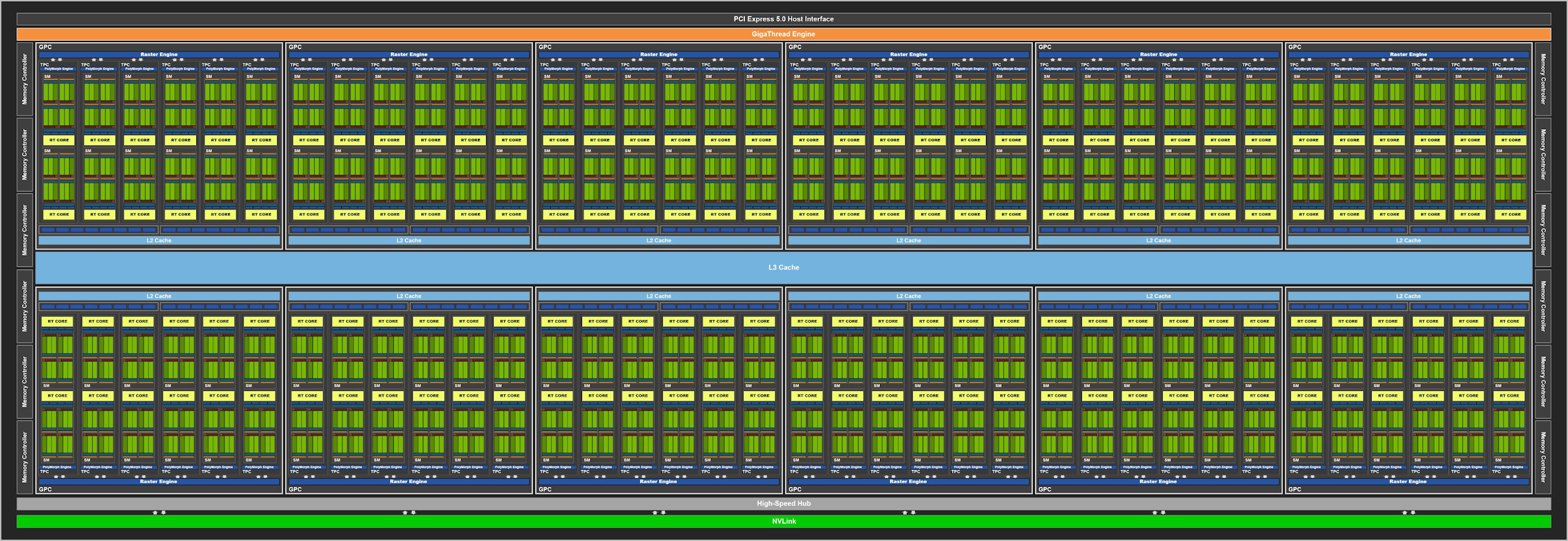Select the orange GigaThread Engine bar
Image resolution: width=1568 pixels, height=541 pixels.
coord(783,34)
